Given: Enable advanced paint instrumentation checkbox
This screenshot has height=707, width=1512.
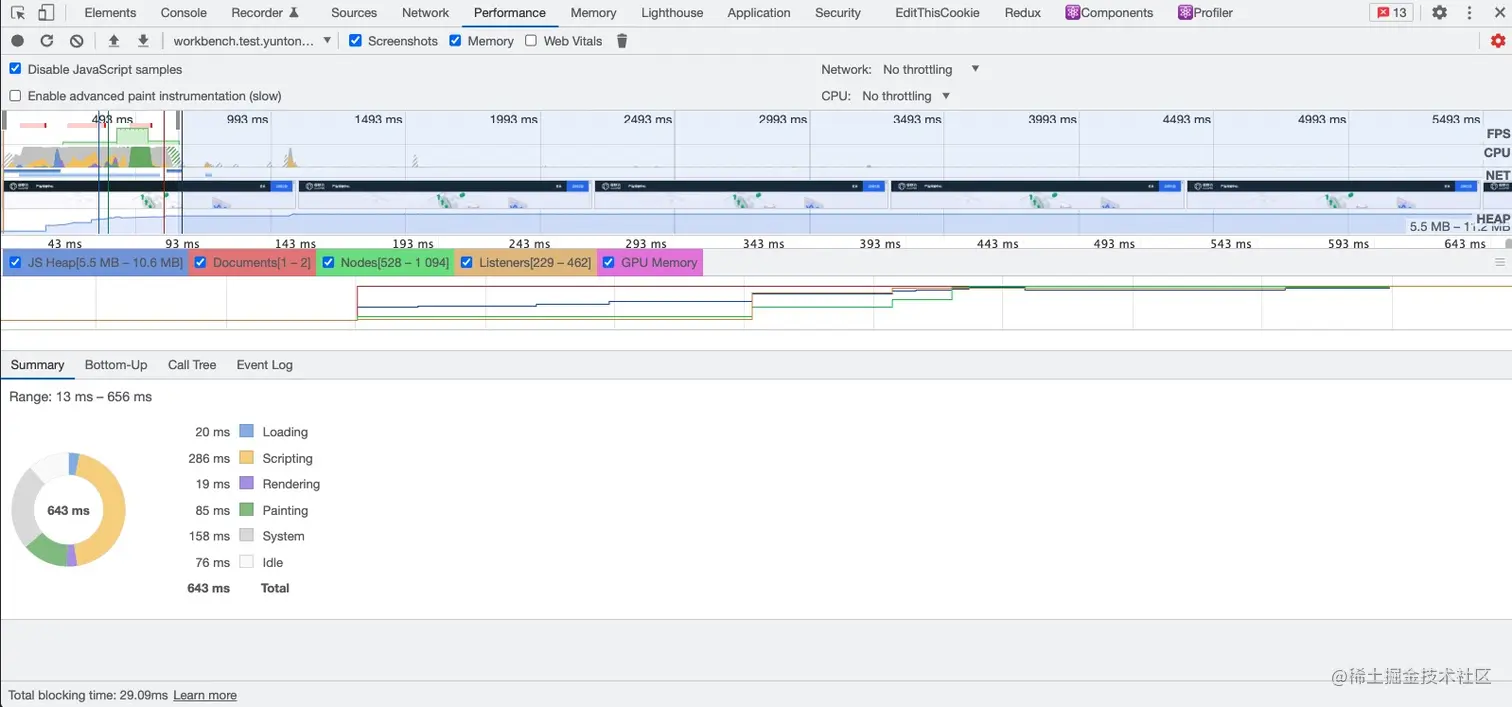Looking at the screenshot, I should (15, 96).
